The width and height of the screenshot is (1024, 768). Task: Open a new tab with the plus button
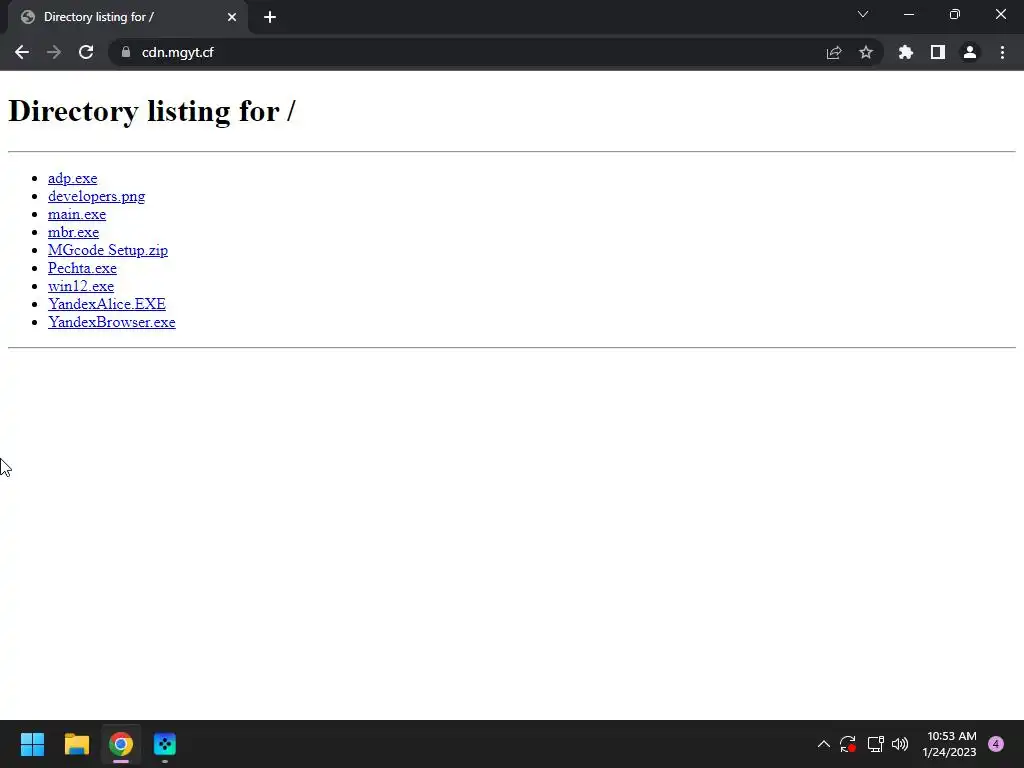click(270, 17)
